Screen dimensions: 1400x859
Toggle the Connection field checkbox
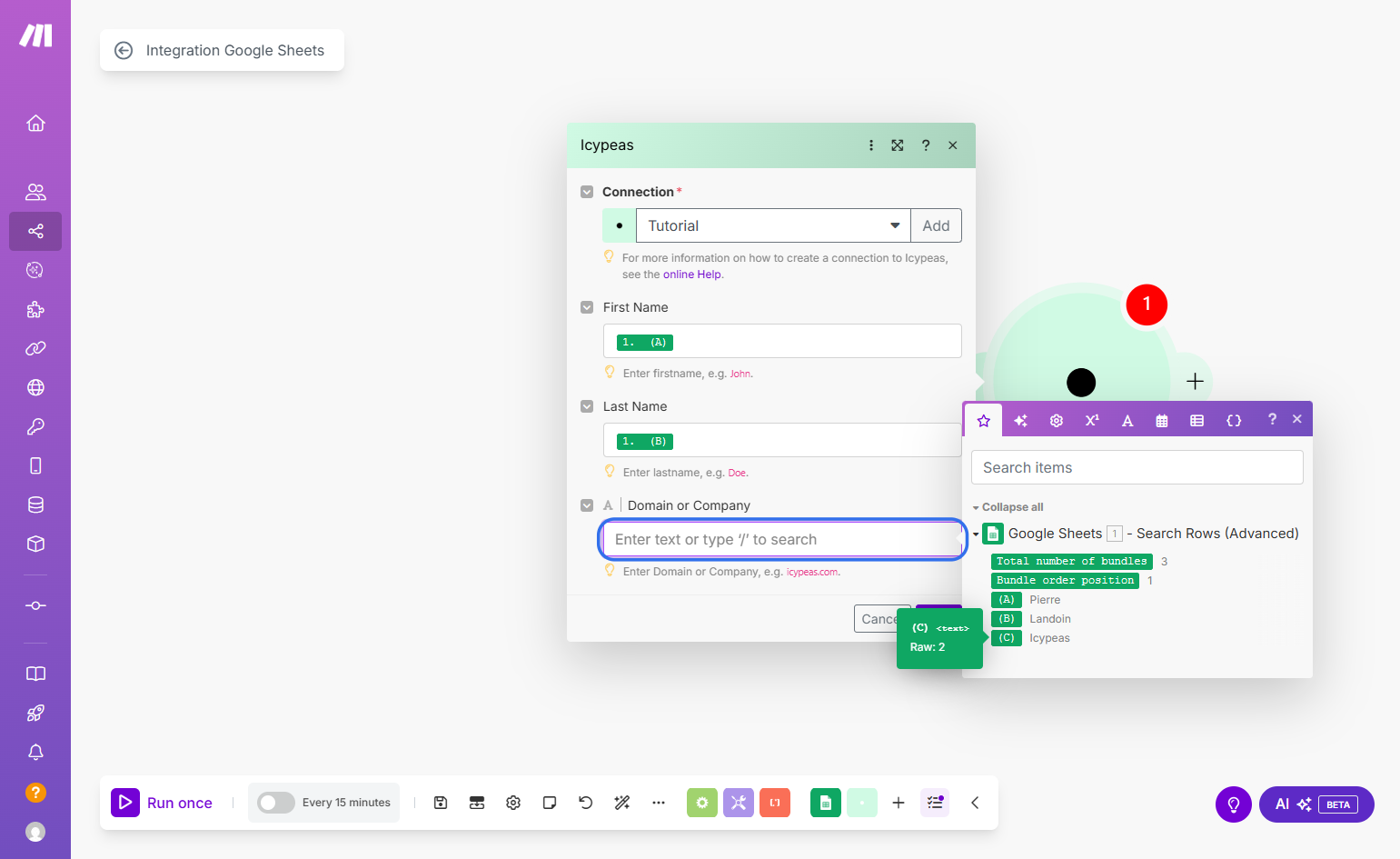pos(587,192)
